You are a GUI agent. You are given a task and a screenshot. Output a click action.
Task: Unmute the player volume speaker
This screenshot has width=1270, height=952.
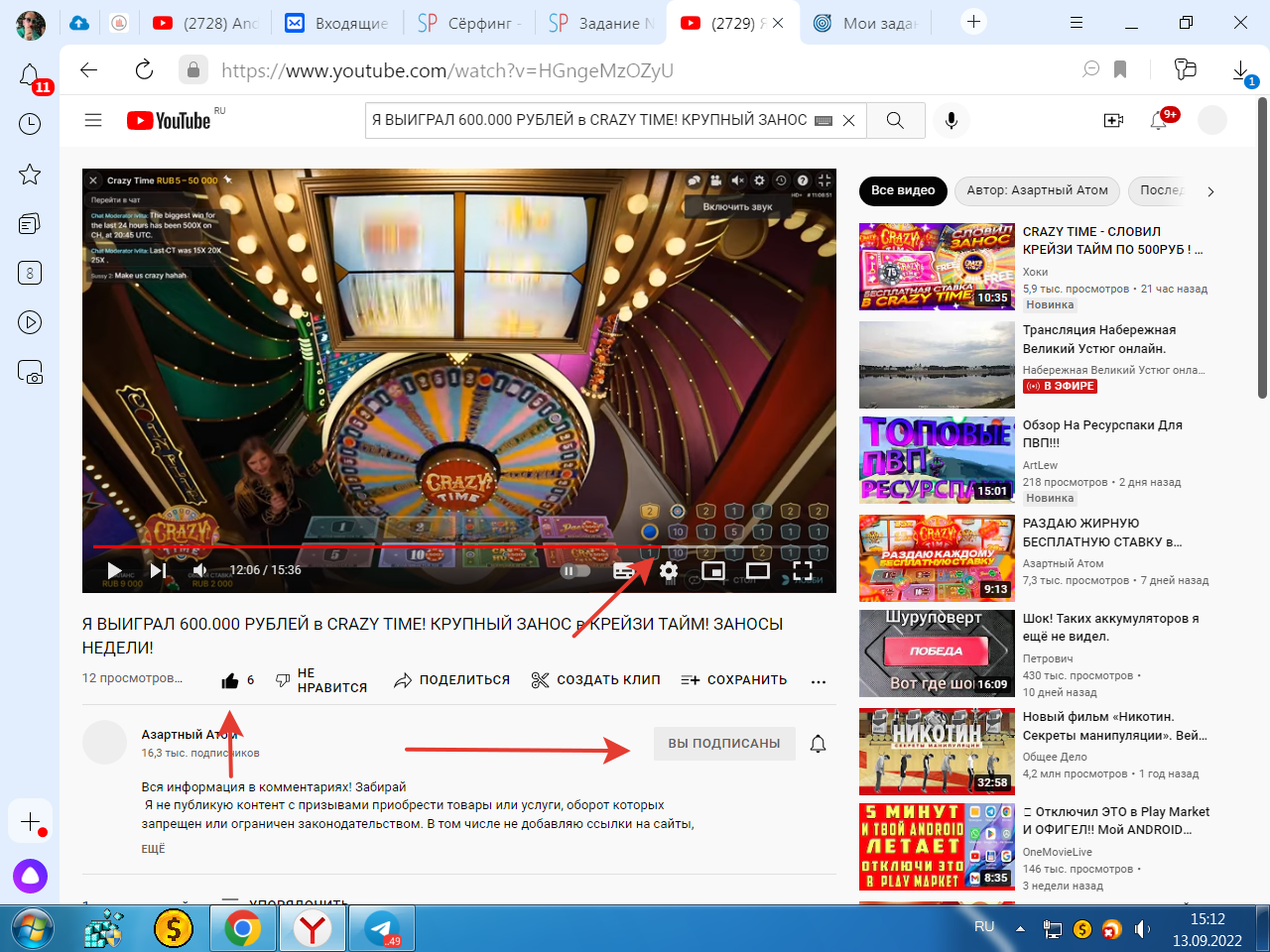[200, 570]
